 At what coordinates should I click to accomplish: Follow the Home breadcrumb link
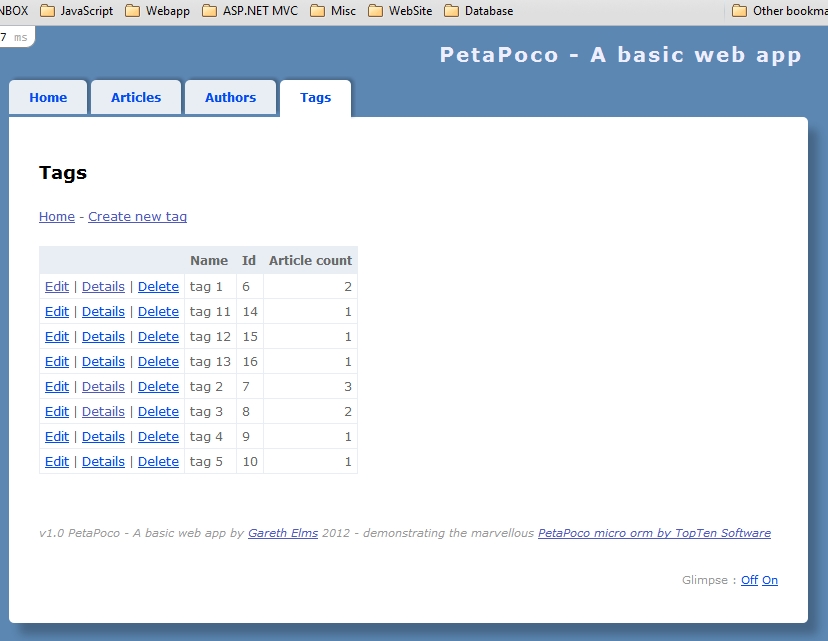pyautogui.click(x=57, y=216)
